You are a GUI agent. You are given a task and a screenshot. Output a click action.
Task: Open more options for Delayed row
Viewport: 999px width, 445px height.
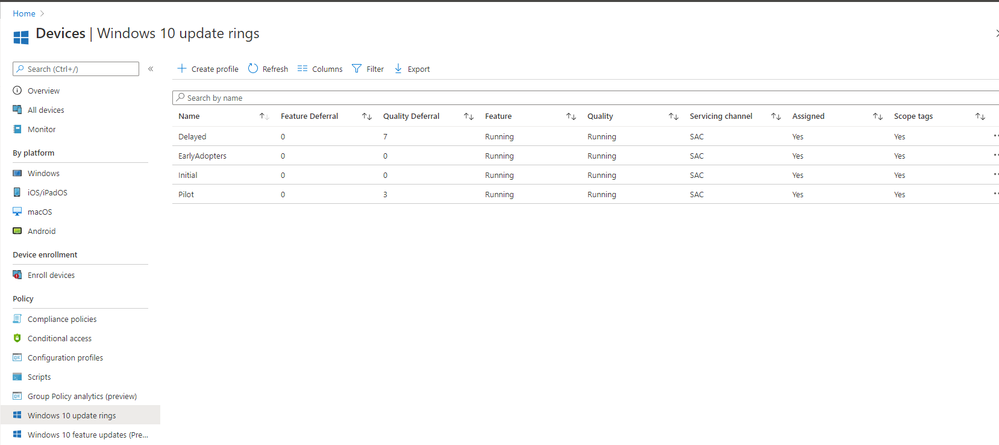[995, 136]
